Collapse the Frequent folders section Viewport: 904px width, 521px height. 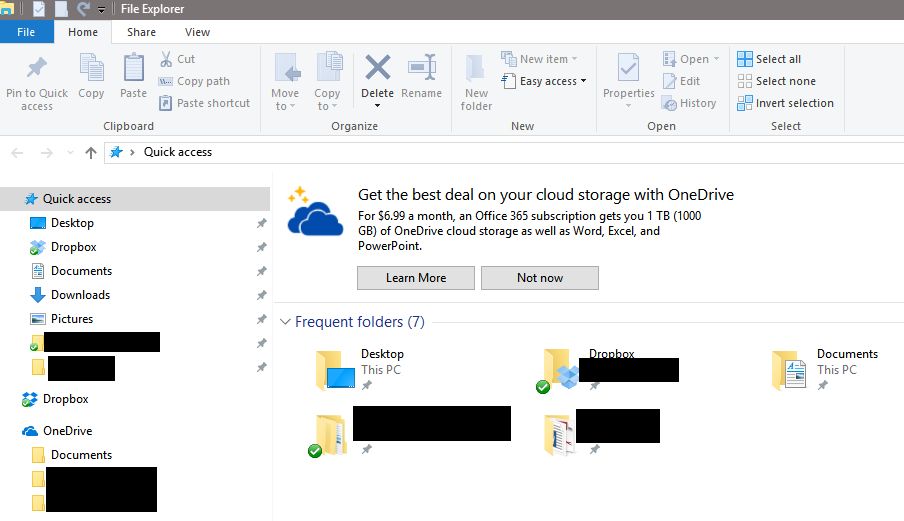pos(285,322)
